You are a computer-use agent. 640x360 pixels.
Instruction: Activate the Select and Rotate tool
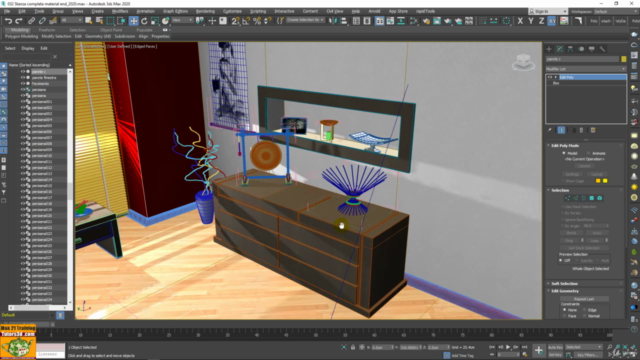[144, 20]
